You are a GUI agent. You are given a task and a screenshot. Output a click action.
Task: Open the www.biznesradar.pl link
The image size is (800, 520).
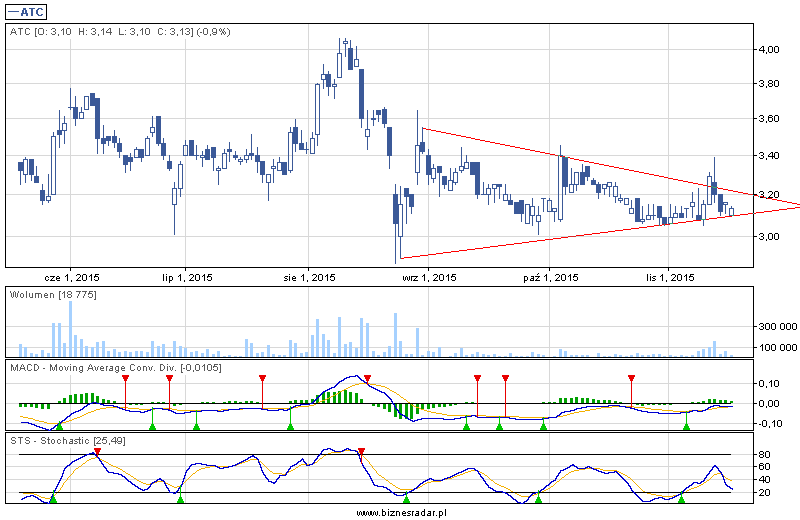[400, 512]
